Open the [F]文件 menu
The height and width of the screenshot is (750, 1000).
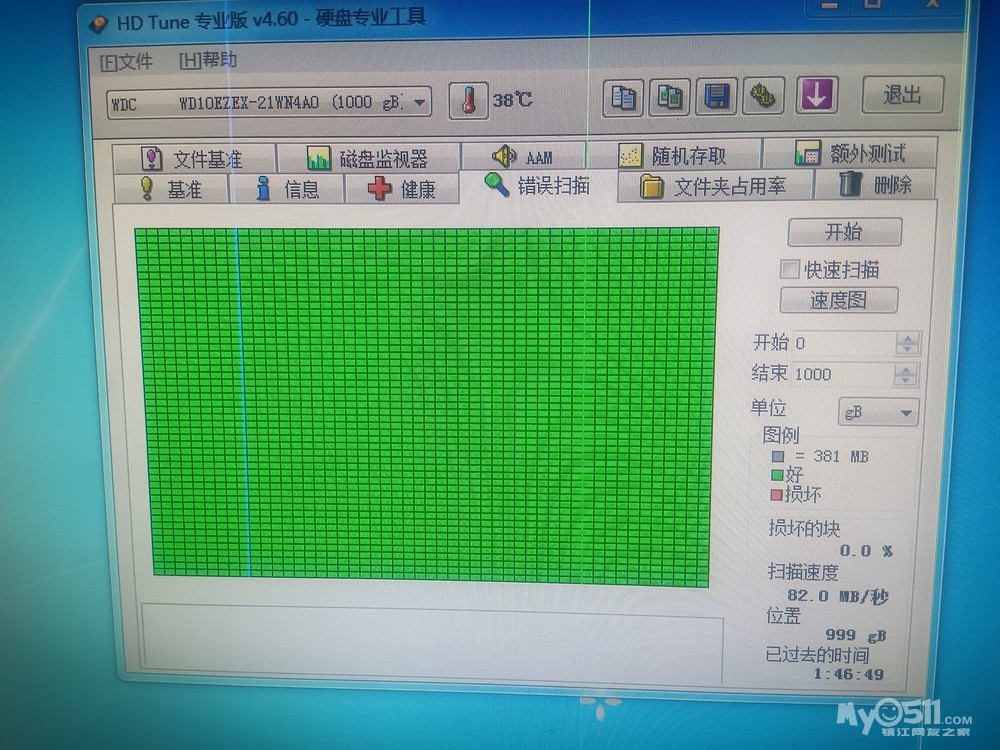pyautogui.click(x=126, y=62)
